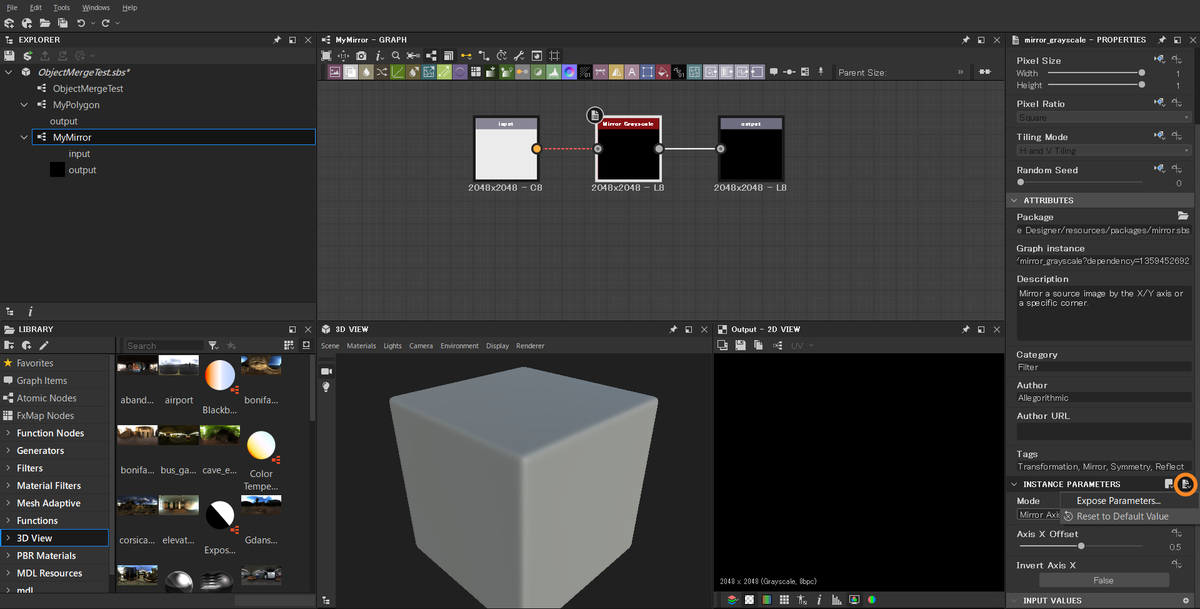
Task: Collapse the MyPolygon graph tree item
Action: (x=25, y=104)
